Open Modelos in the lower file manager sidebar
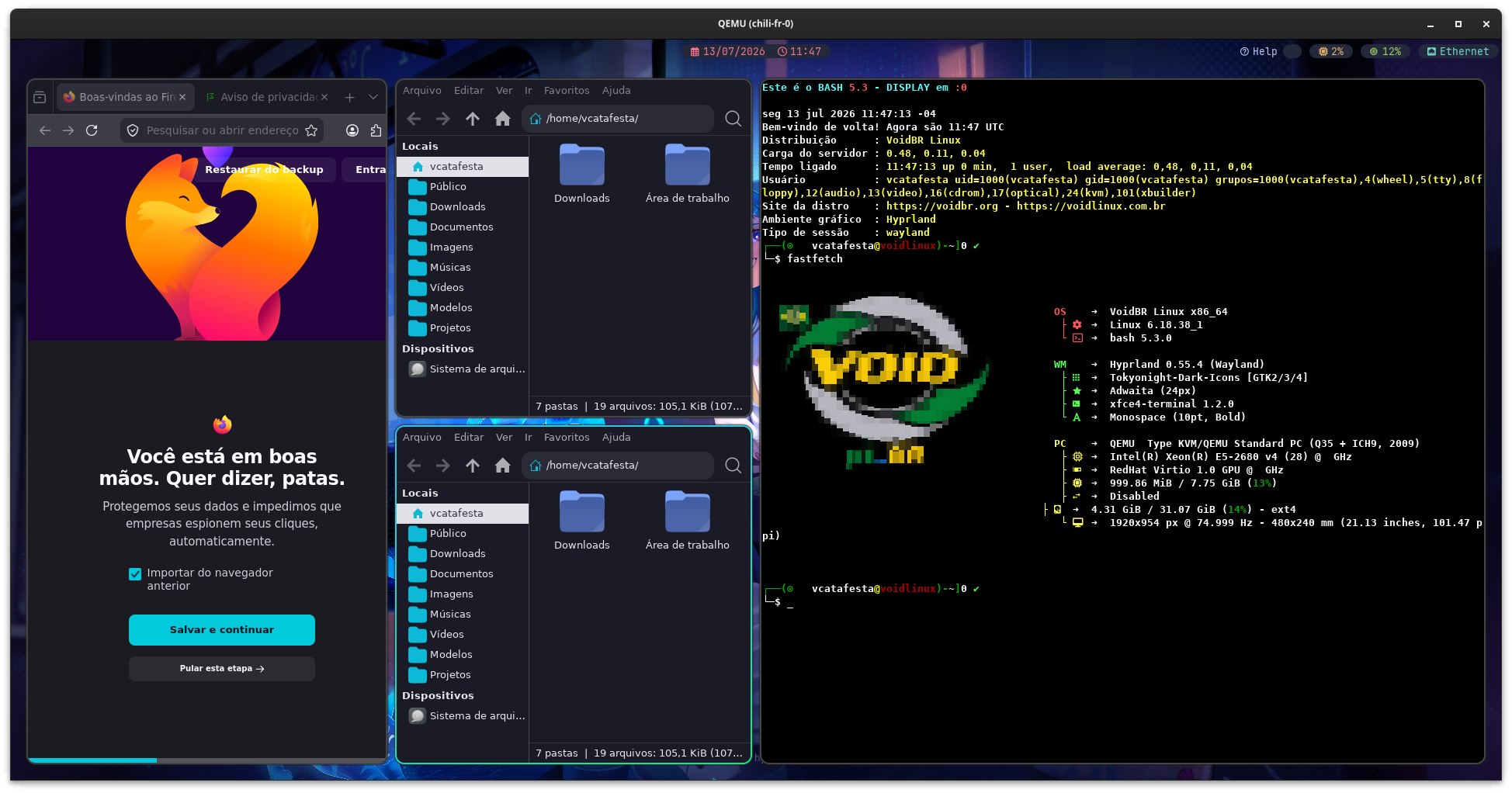 coord(463,655)
